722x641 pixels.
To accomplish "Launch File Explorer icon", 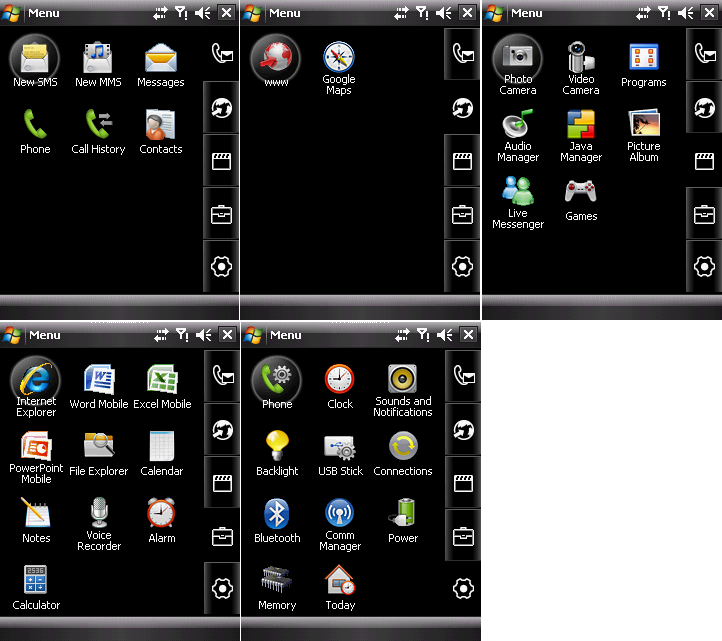I will pyautogui.click(x=99, y=445).
